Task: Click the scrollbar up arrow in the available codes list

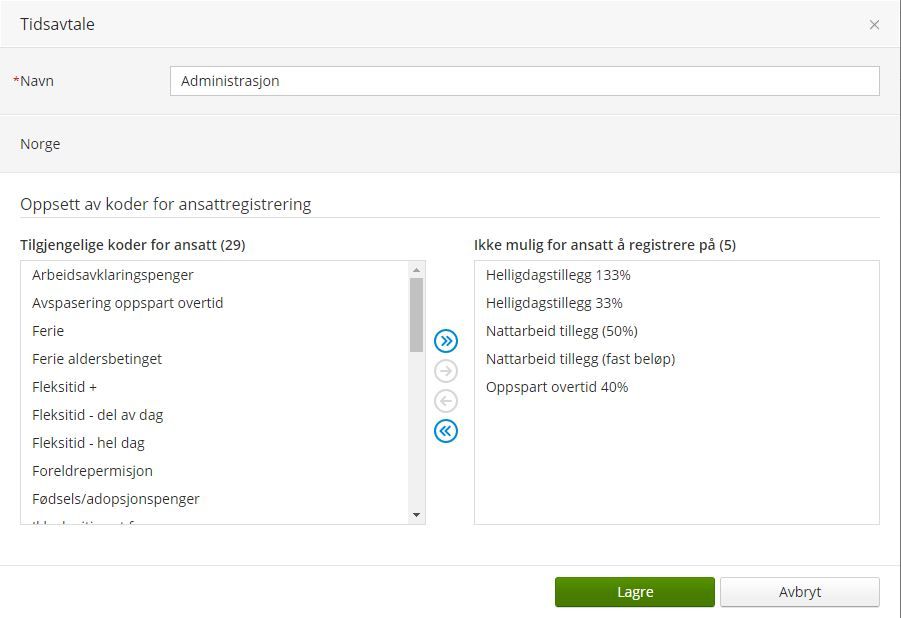Action: (x=417, y=270)
